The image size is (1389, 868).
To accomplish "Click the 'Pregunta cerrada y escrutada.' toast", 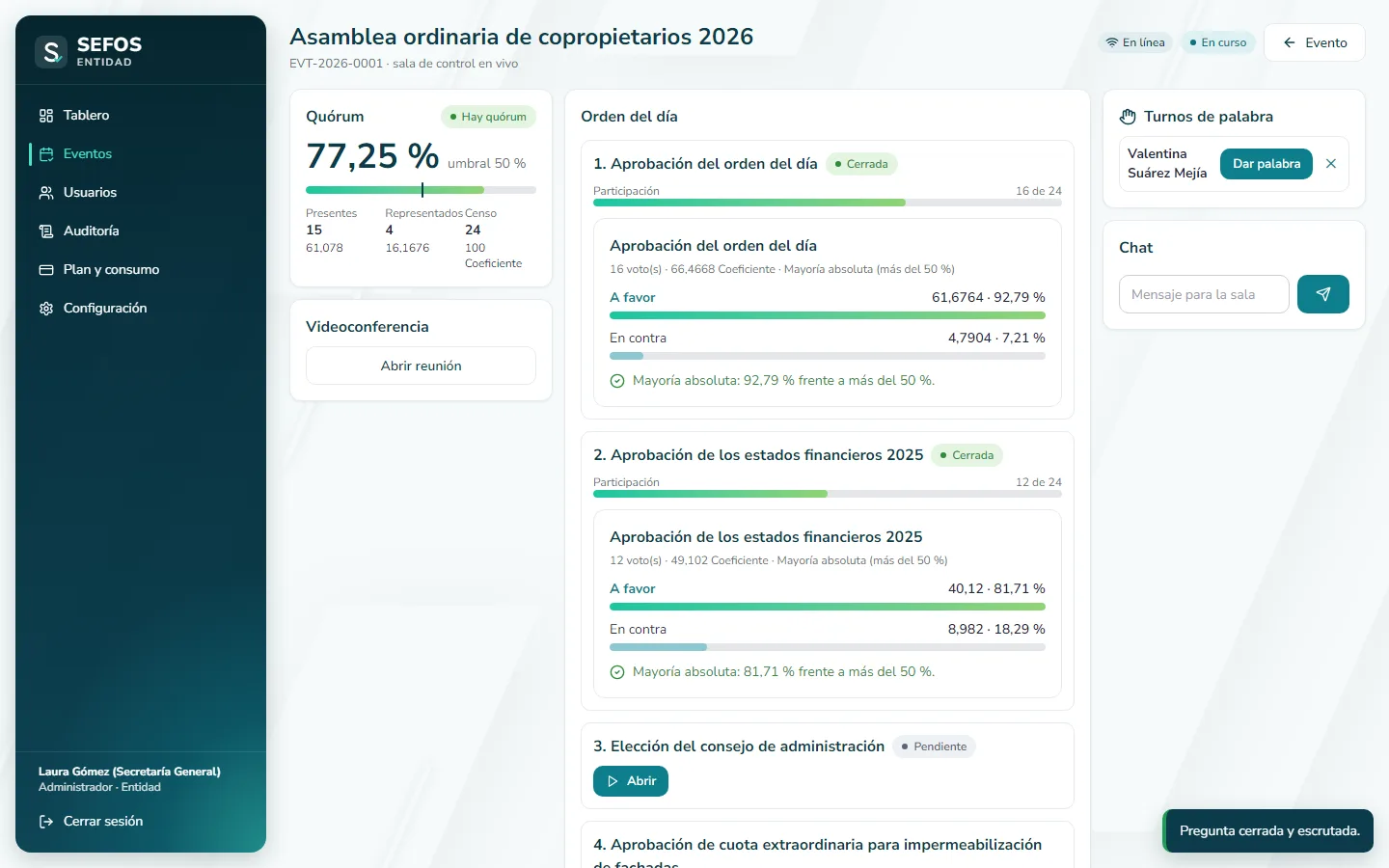I will 1268,830.
